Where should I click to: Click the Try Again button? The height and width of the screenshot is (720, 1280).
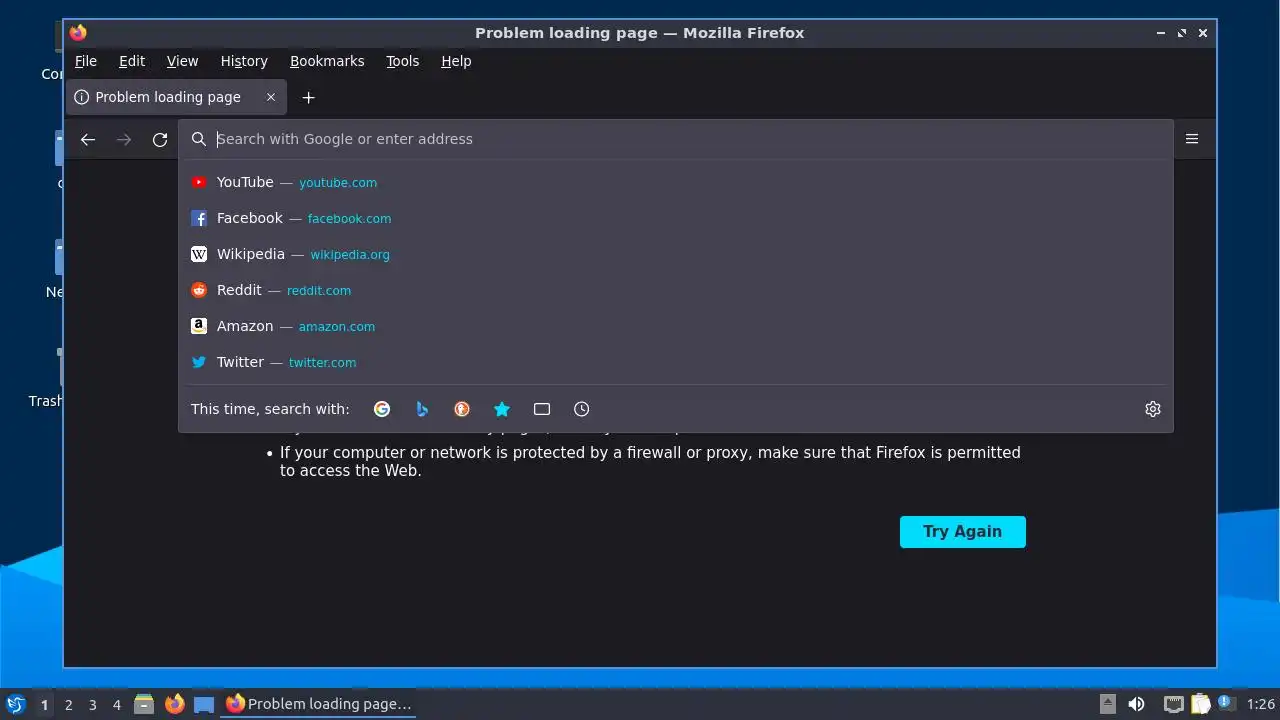[x=963, y=532]
